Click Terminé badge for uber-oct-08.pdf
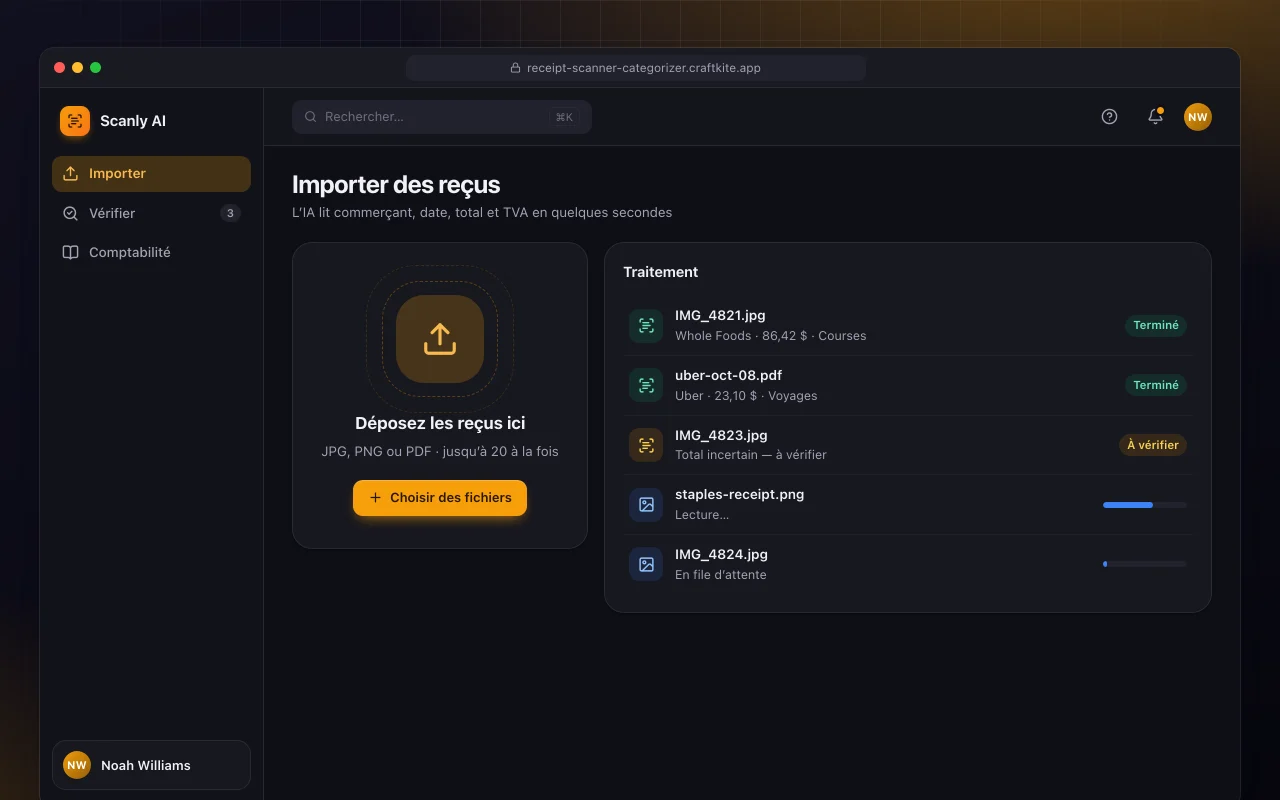The width and height of the screenshot is (1280, 800). coord(1156,385)
